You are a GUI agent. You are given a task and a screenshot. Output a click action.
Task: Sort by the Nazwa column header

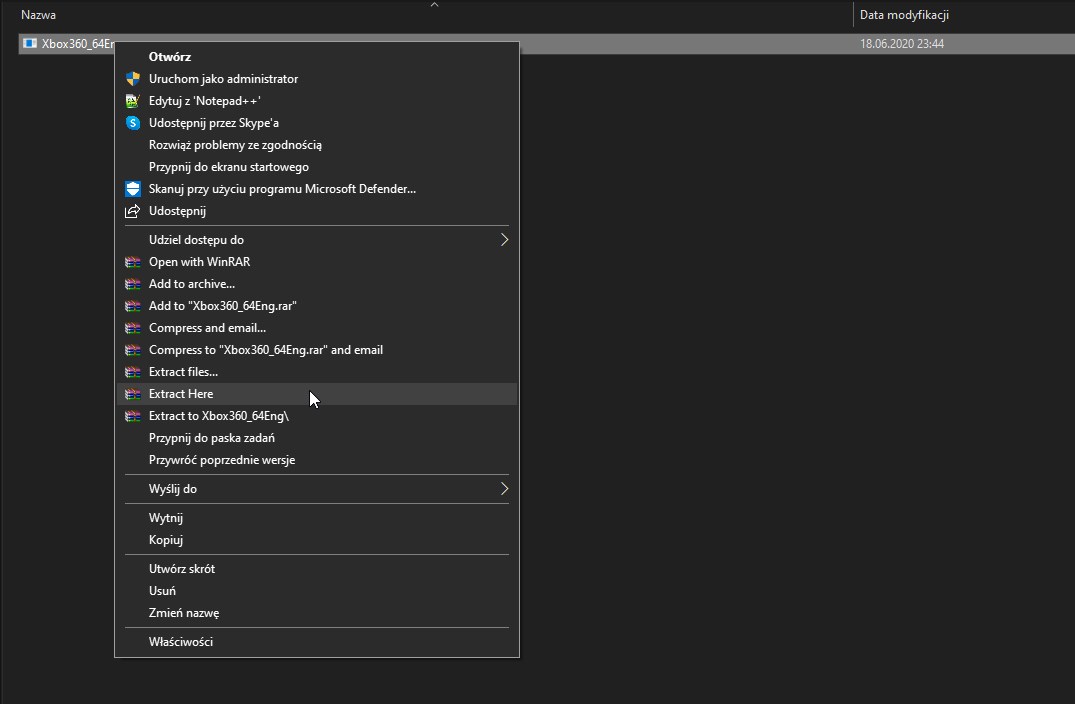point(38,14)
